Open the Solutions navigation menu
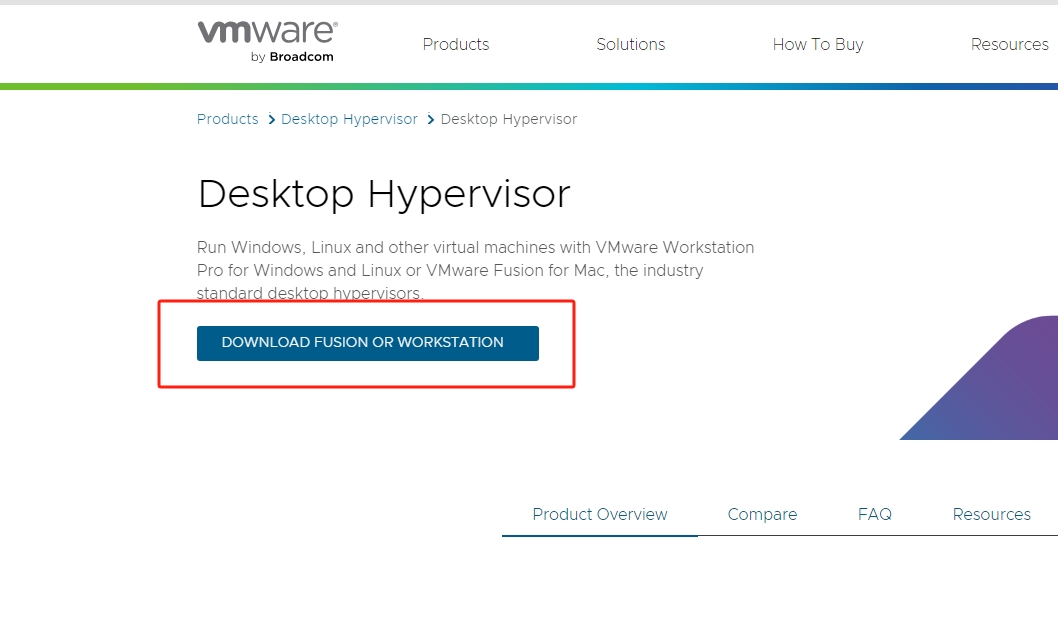This screenshot has width=1058, height=620. click(x=630, y=45)
